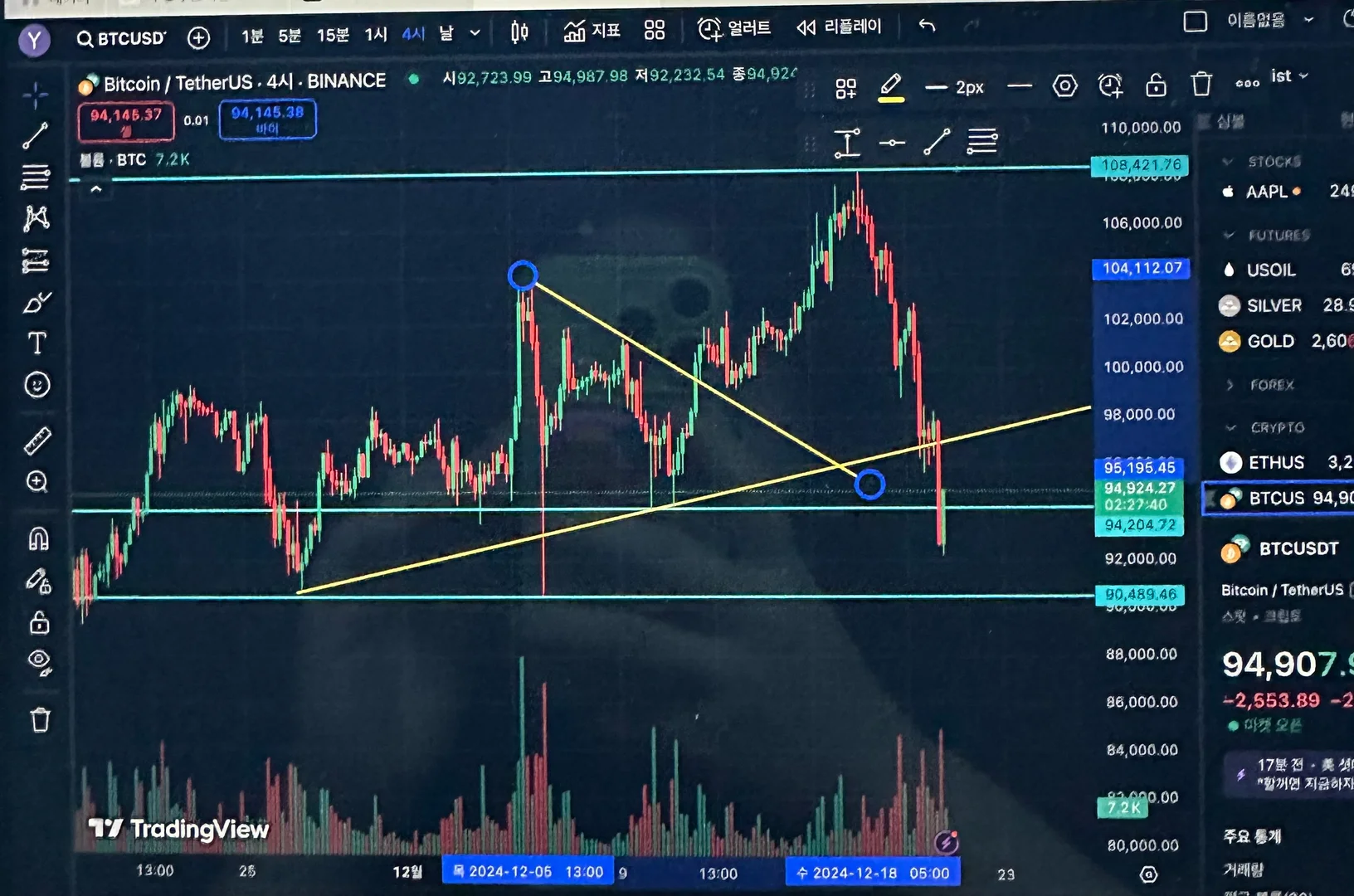
Task: Switch to the 5분 timeframe
Action: click(290, 36)
